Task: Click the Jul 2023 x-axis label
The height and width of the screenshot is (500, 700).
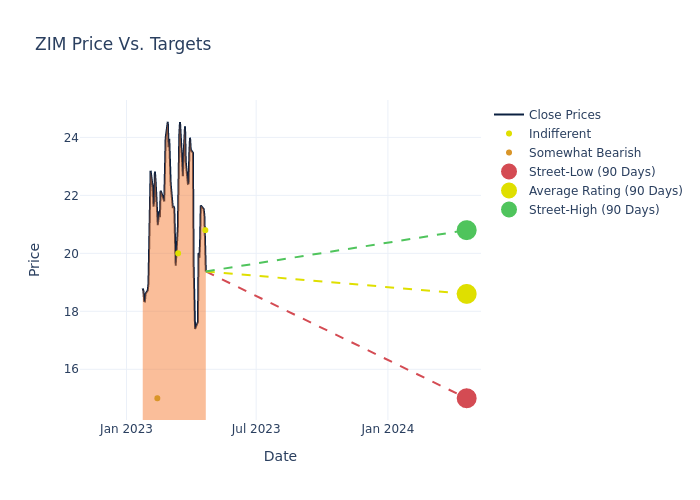Action: 256,429
